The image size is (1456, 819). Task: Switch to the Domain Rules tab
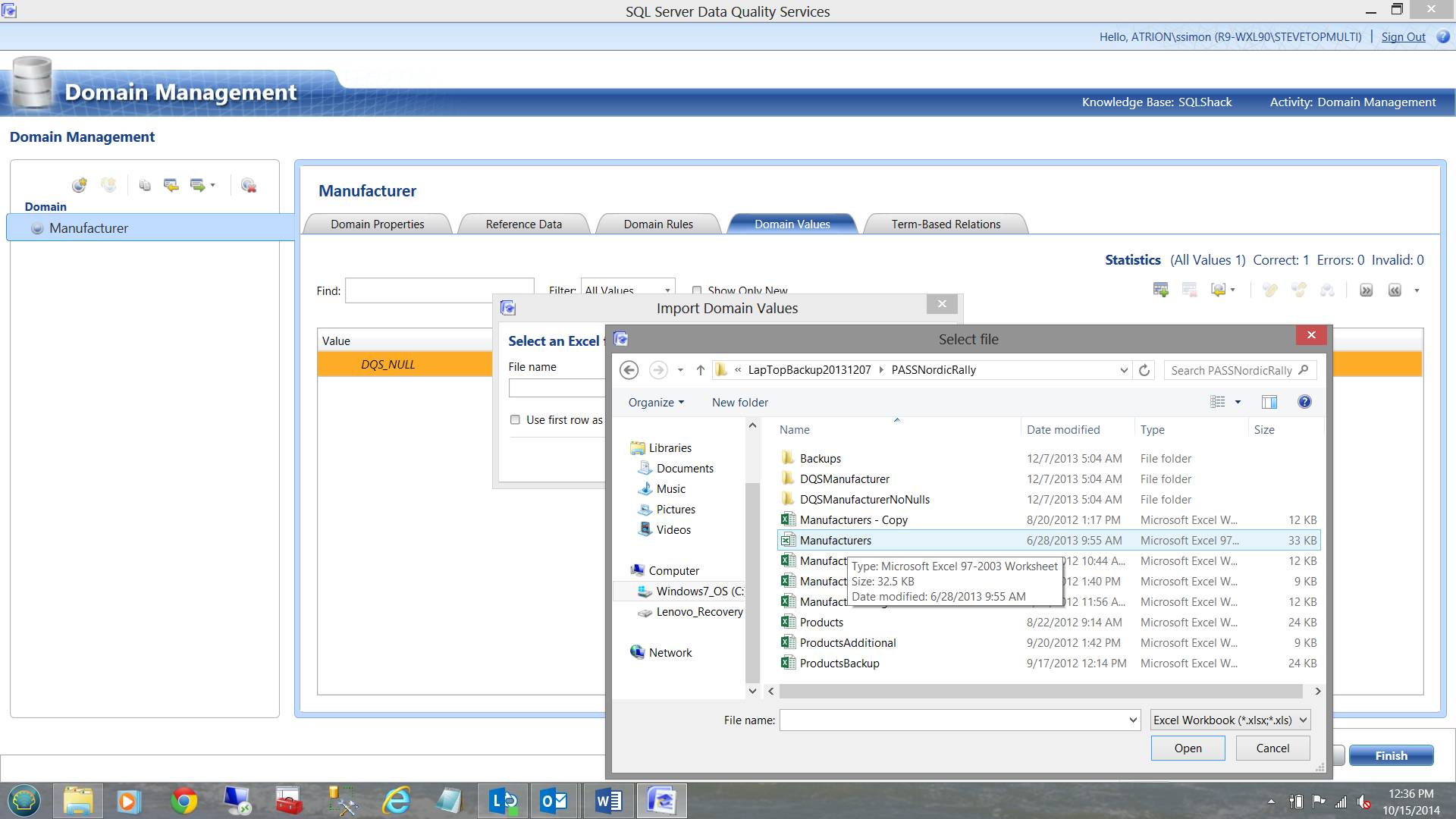click(x=657, y=224)
